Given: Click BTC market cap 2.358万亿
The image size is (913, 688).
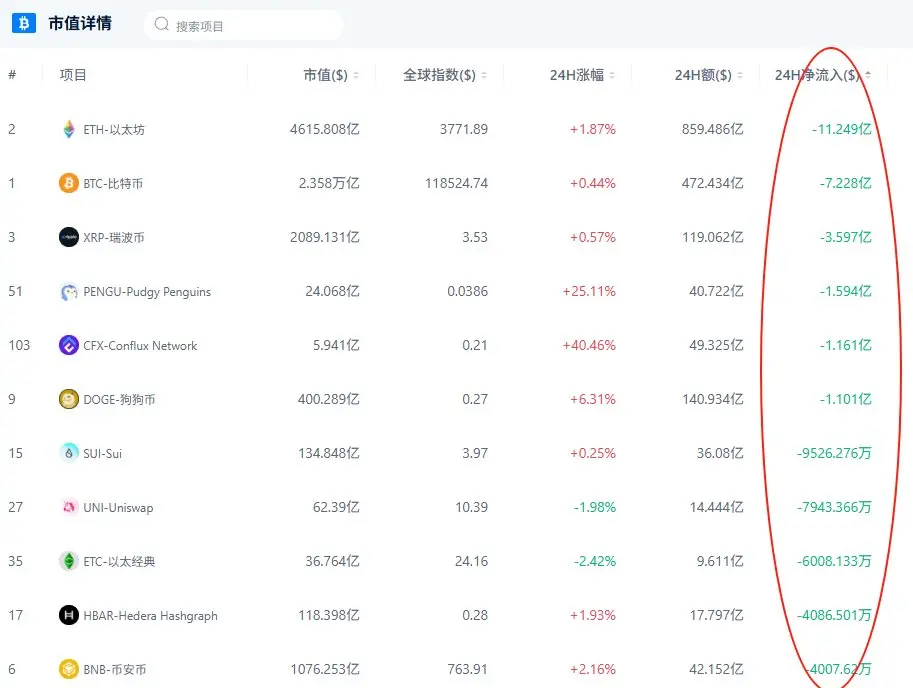Looking at the screenshot, I should pyautogui.click(x=329, y=183).
